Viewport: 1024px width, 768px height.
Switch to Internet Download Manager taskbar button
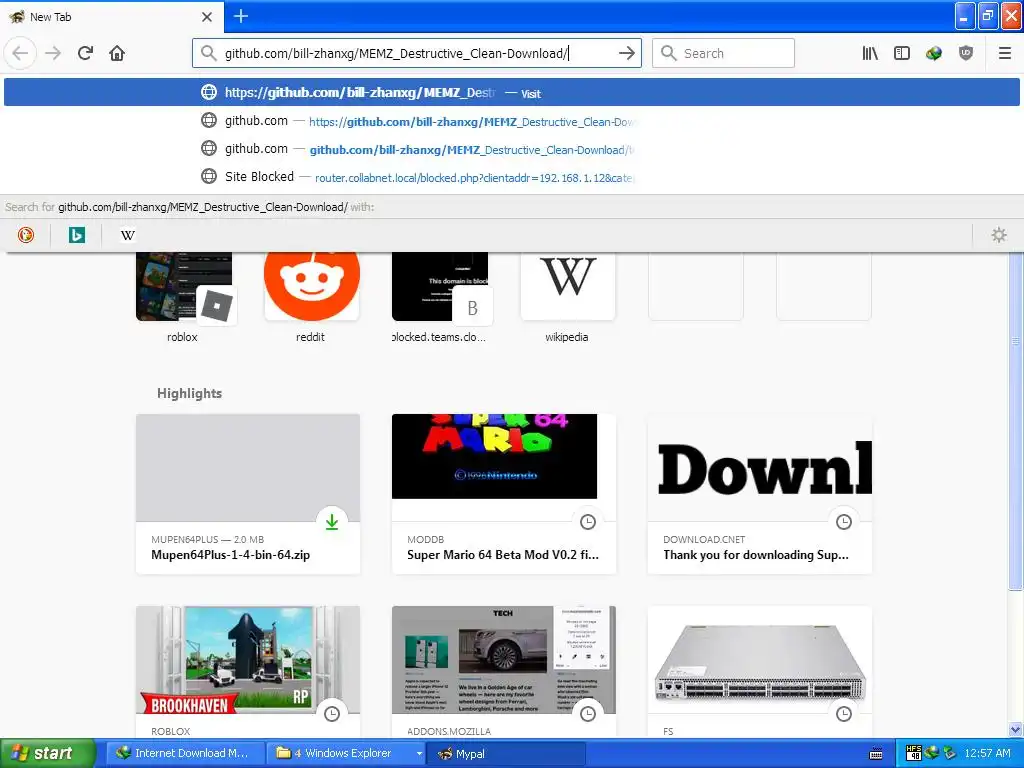(x=185, y=753)
